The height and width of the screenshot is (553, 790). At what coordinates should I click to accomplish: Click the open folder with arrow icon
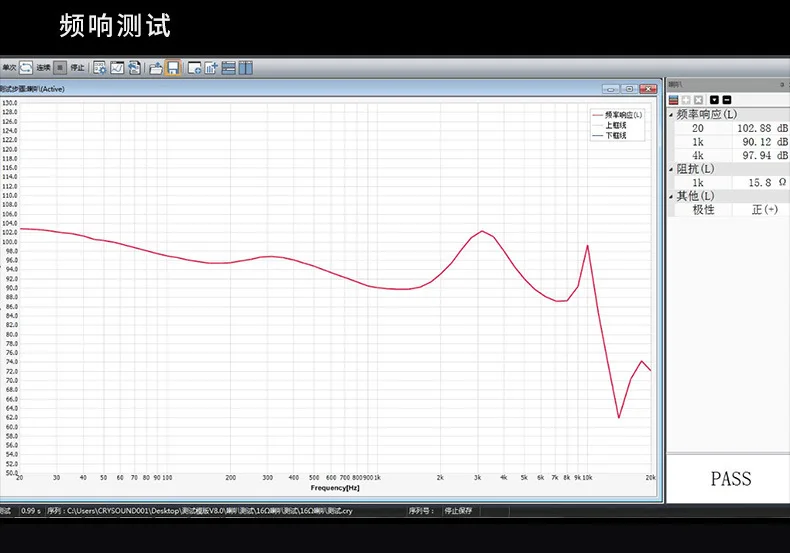click(x=156, y=67)
